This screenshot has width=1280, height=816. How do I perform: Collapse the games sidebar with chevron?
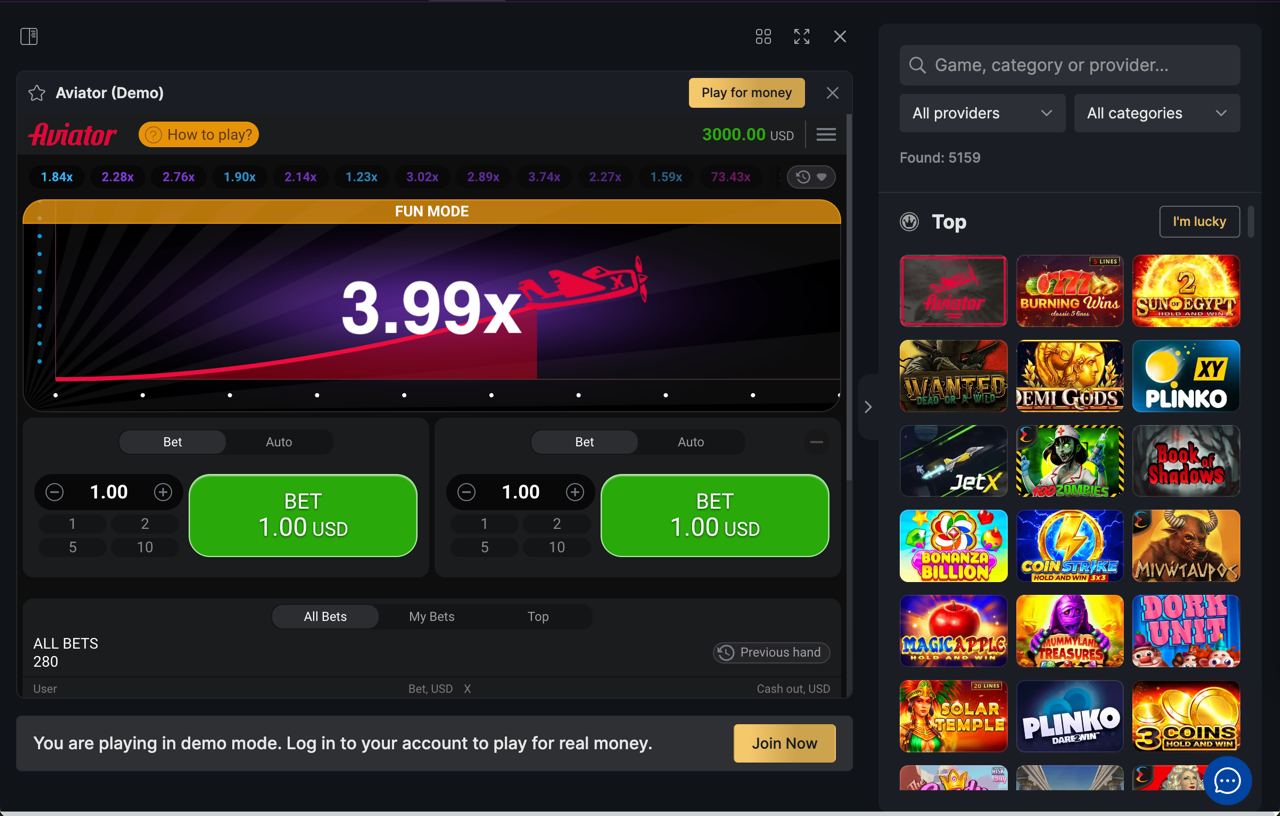click(x=868, y=407)
